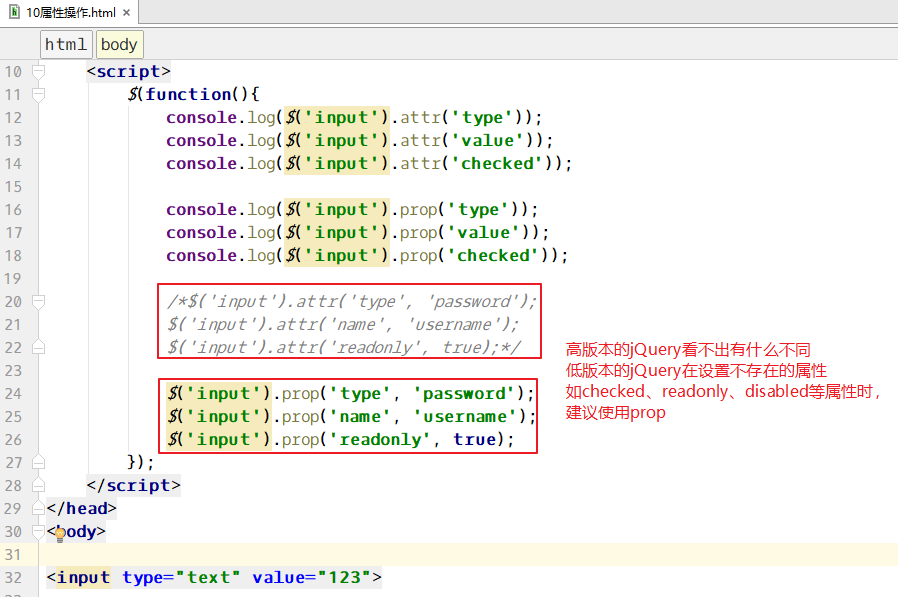The width and height of the screenshot is (898, 597).
Task: Click 'username' string on line 25
Action: (464, 417)
